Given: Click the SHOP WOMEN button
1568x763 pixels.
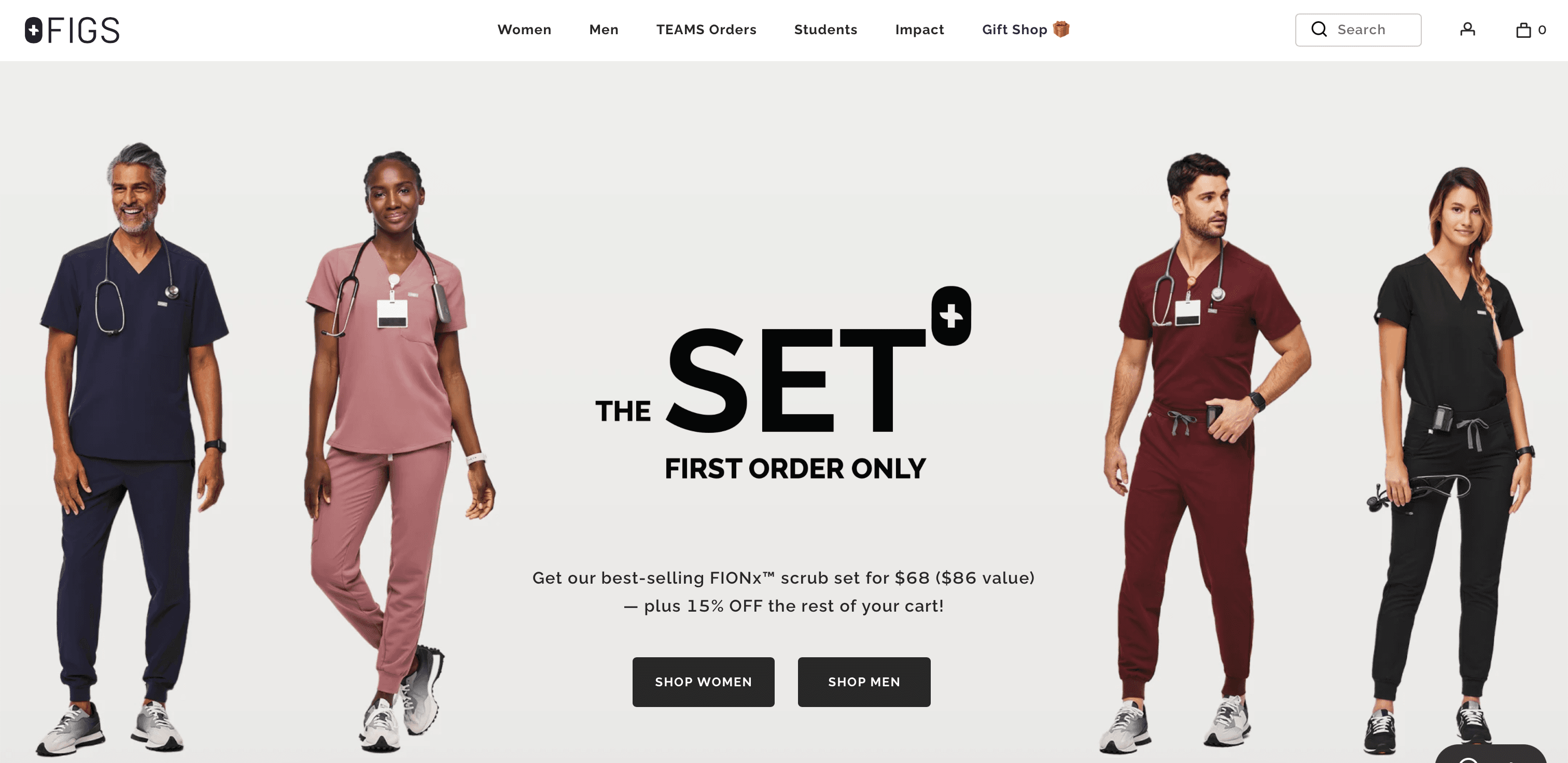Looking at the screenshot, I should [x=703, y=682].
